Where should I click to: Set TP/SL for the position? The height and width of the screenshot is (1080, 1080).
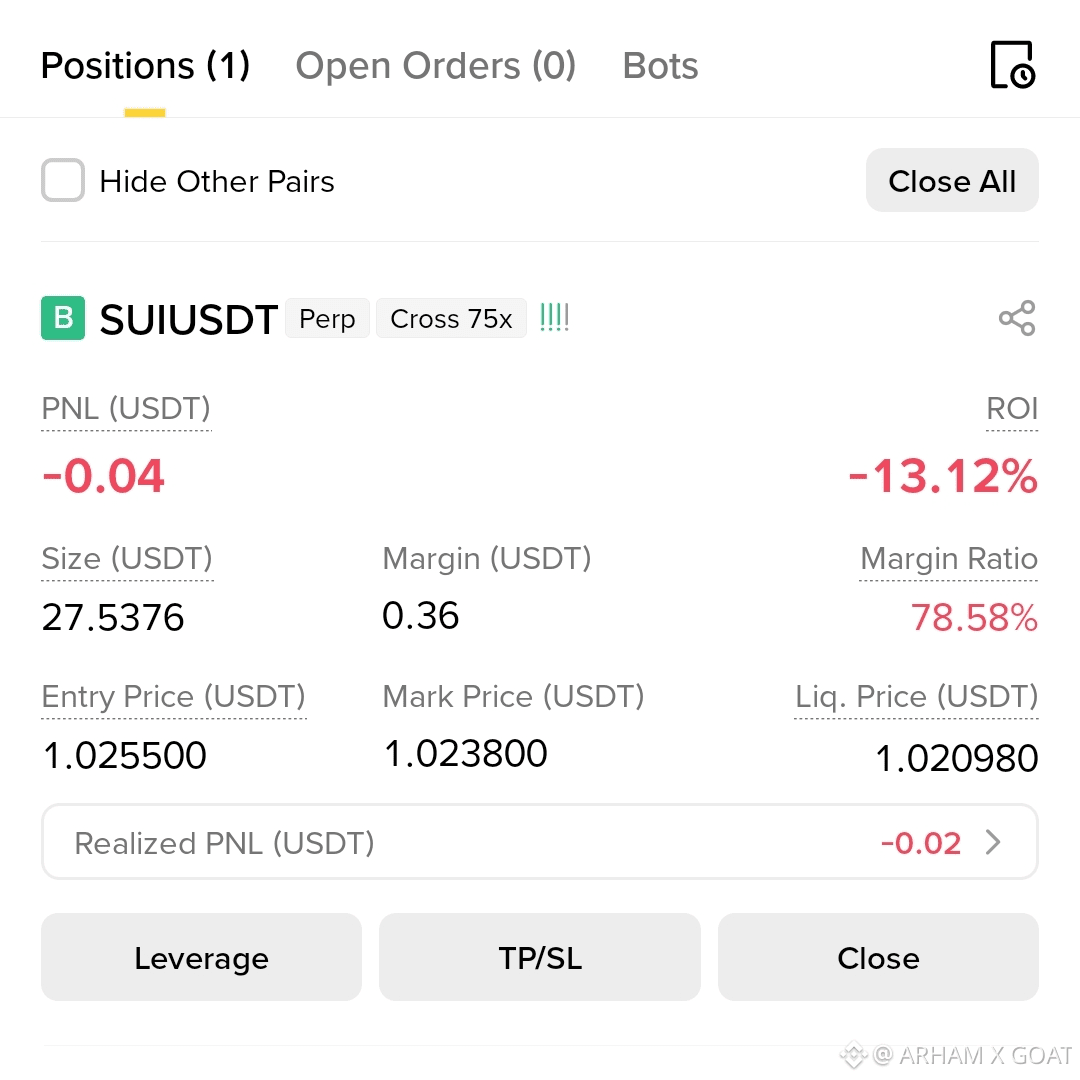coord(540,957)
